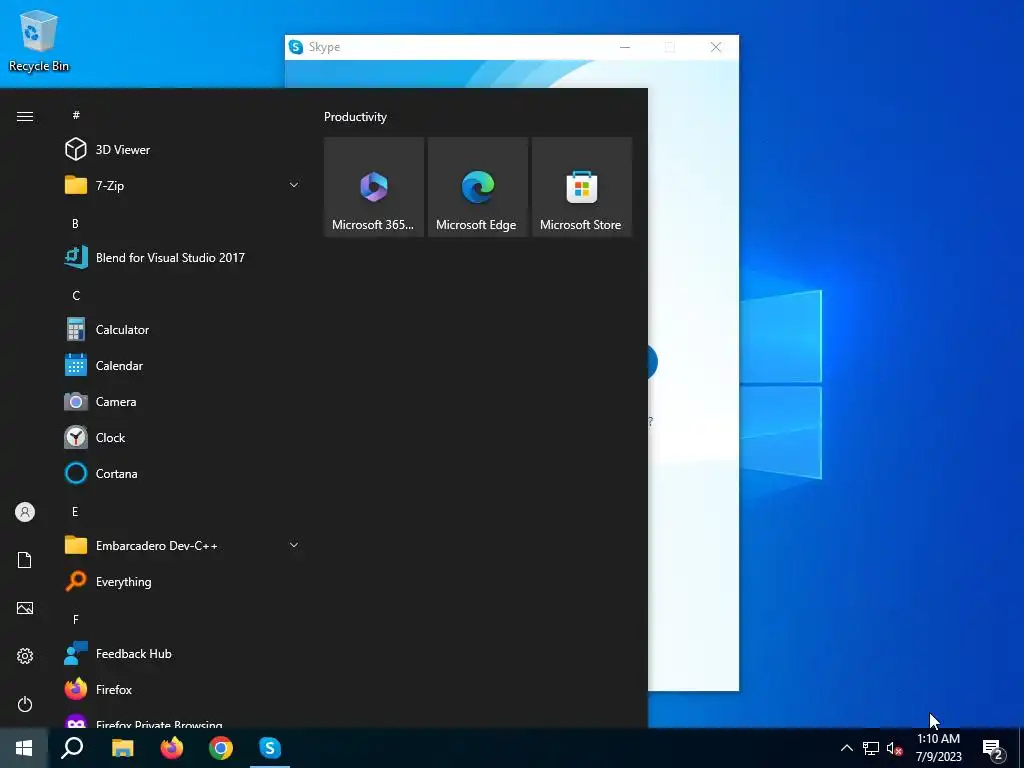Click the Power button in Start

pyautogui.click(x=25, y=704)
